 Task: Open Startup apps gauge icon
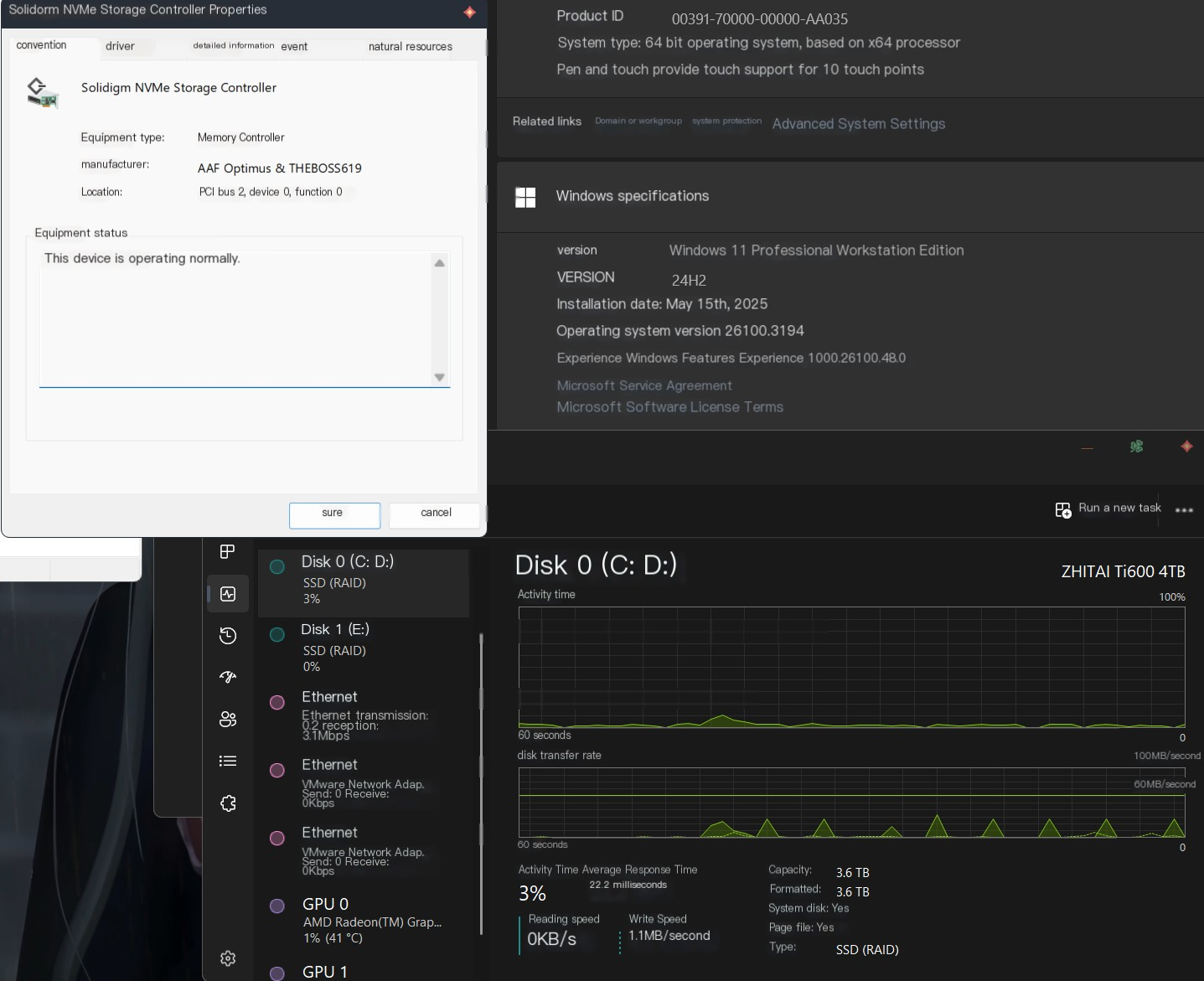click(x=228, y=677)
